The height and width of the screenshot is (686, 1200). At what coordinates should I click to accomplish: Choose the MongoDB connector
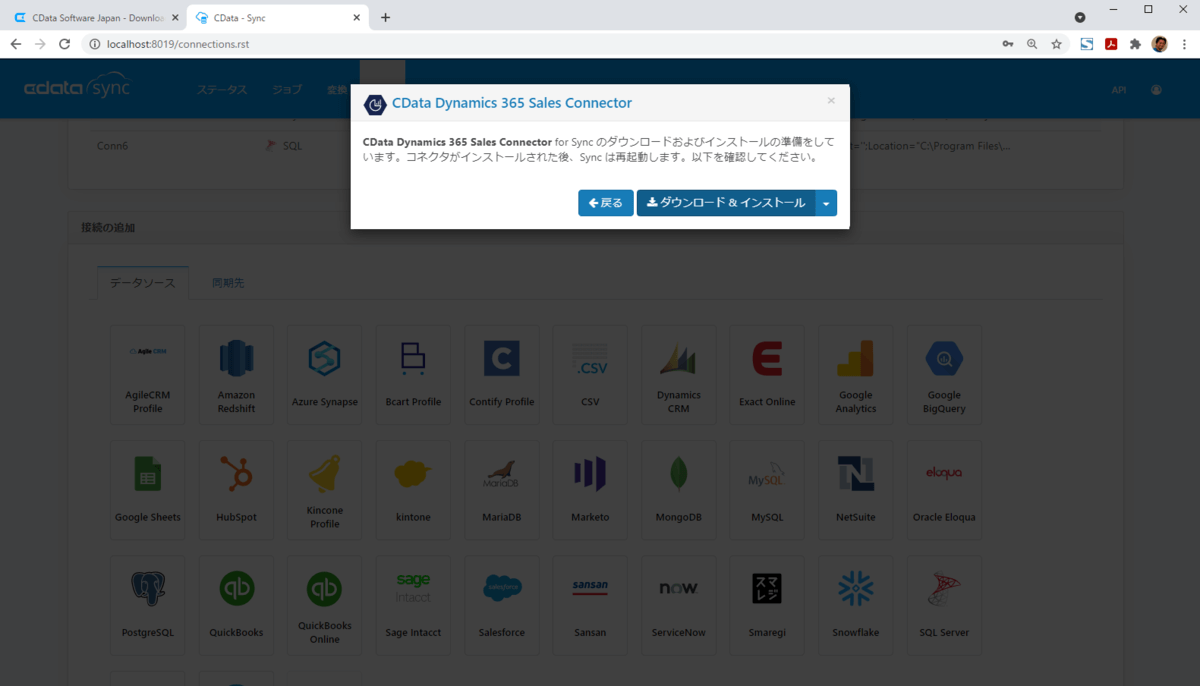[679, 490]
